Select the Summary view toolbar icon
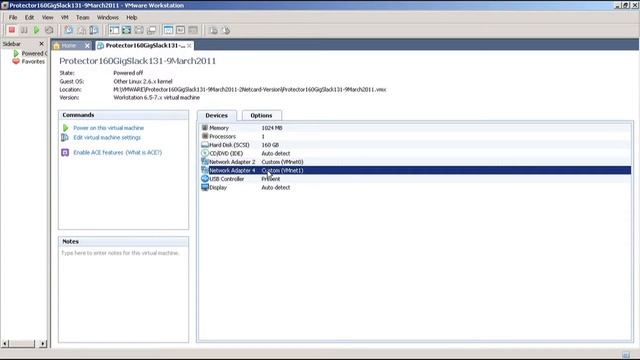Image resolution: width=640 pixels, height=360 pixels. point(168,30)
